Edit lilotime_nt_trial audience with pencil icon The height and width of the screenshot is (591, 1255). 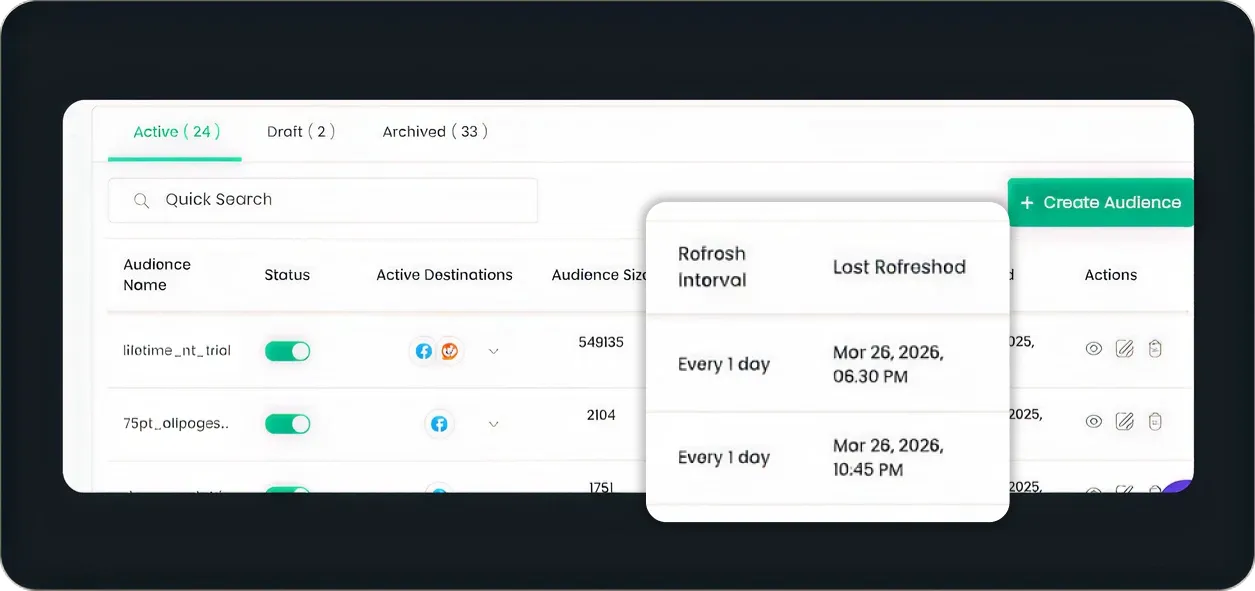[1124, 349]
